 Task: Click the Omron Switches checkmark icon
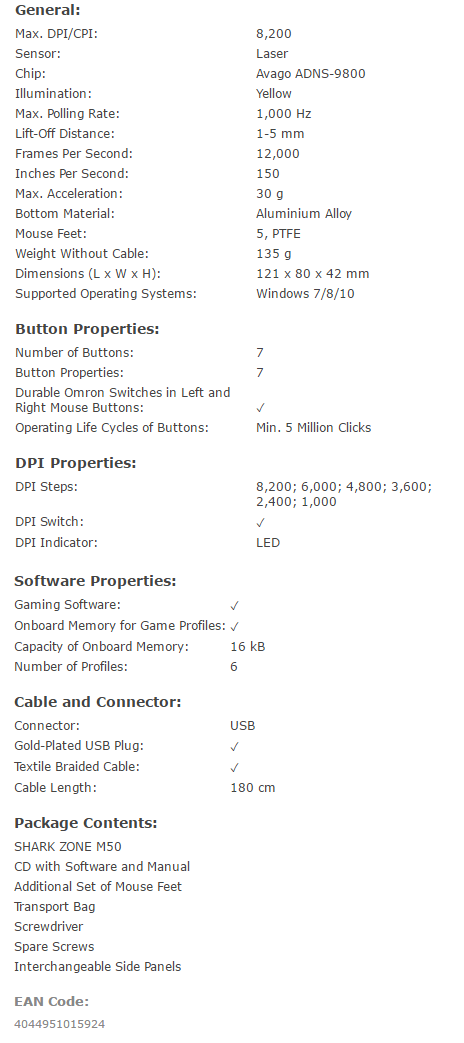click(261, 408)
